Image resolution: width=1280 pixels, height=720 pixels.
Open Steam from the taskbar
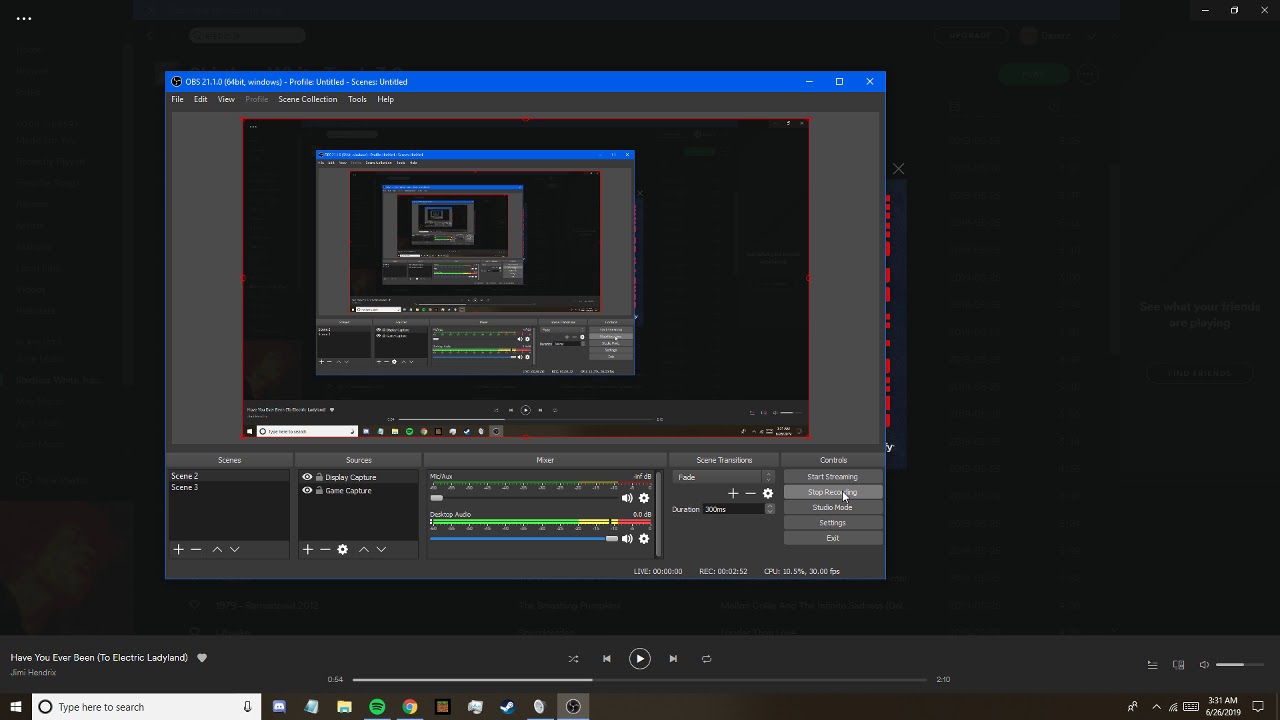508,707
